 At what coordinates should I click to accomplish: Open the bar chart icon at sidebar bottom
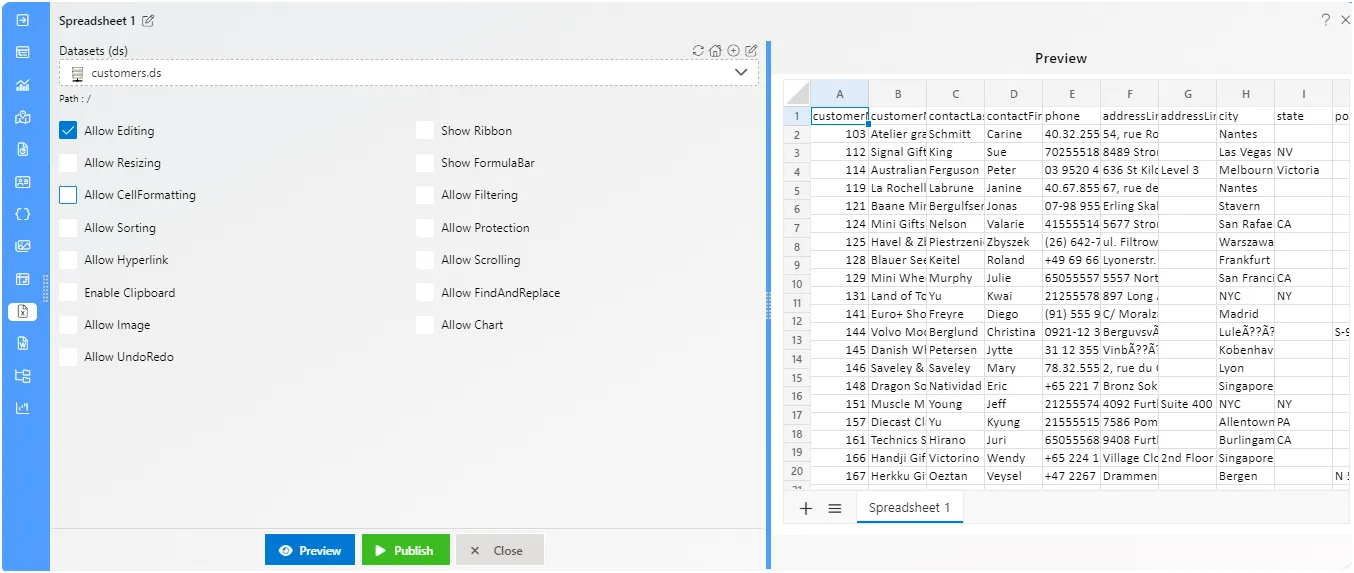pos(23,408)
